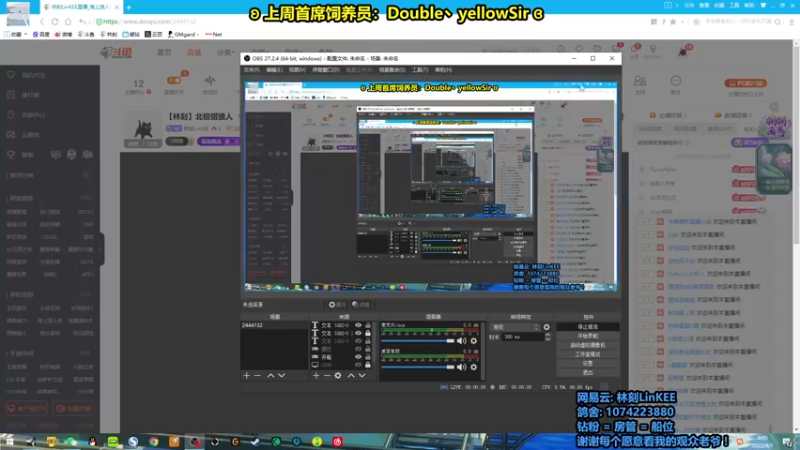Toggle visibility of topmost 文本 source
This screenshot has width=800, height=450.
point(358,325)
